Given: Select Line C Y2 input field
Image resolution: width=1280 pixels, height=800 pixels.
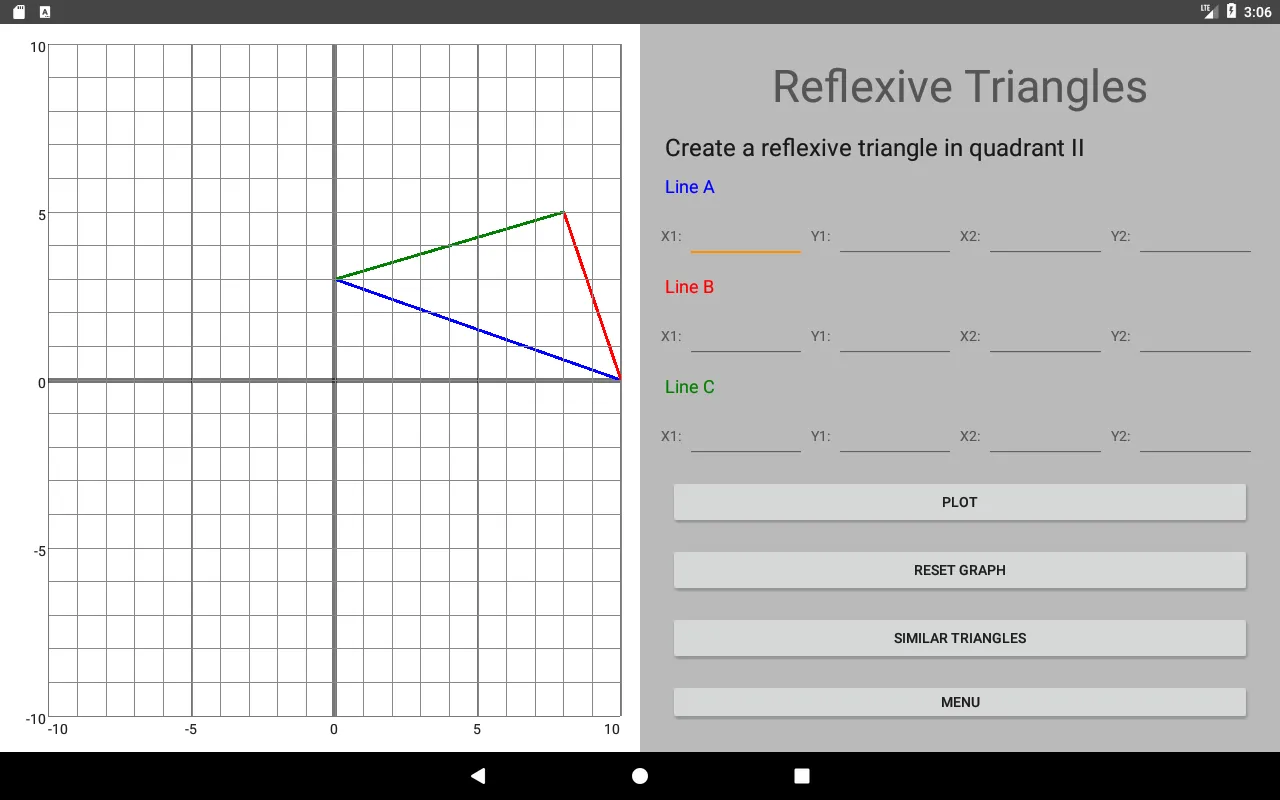Looking at the screenshot, I should coord(1195,436).
